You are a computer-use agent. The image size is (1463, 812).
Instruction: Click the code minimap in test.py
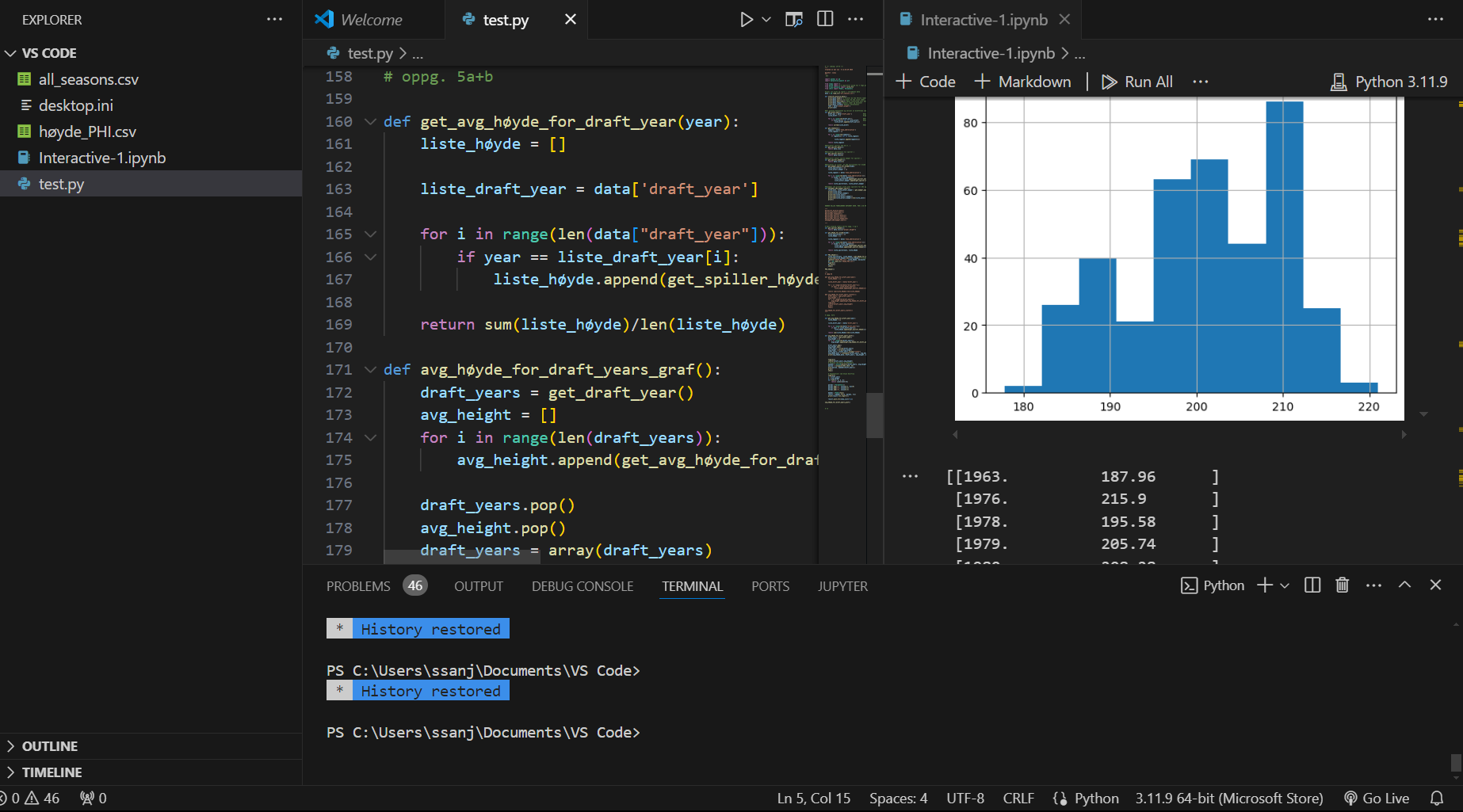click(x=843, y=238)
